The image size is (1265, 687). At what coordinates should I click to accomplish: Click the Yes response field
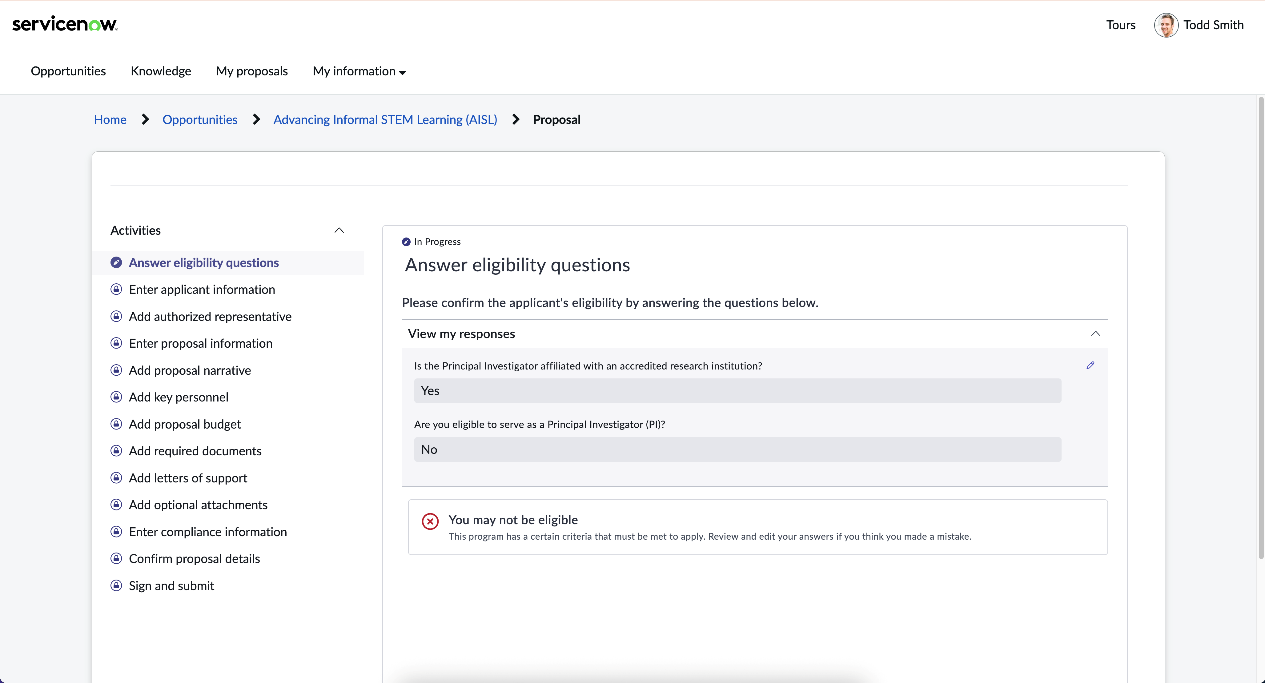tap(737, 391)
